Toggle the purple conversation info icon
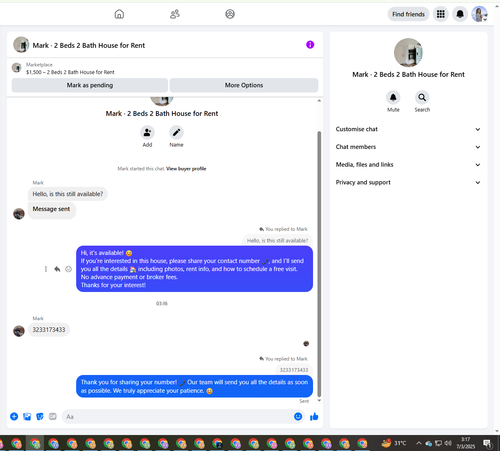The image size is (500, 451). [x=310, y=45]
